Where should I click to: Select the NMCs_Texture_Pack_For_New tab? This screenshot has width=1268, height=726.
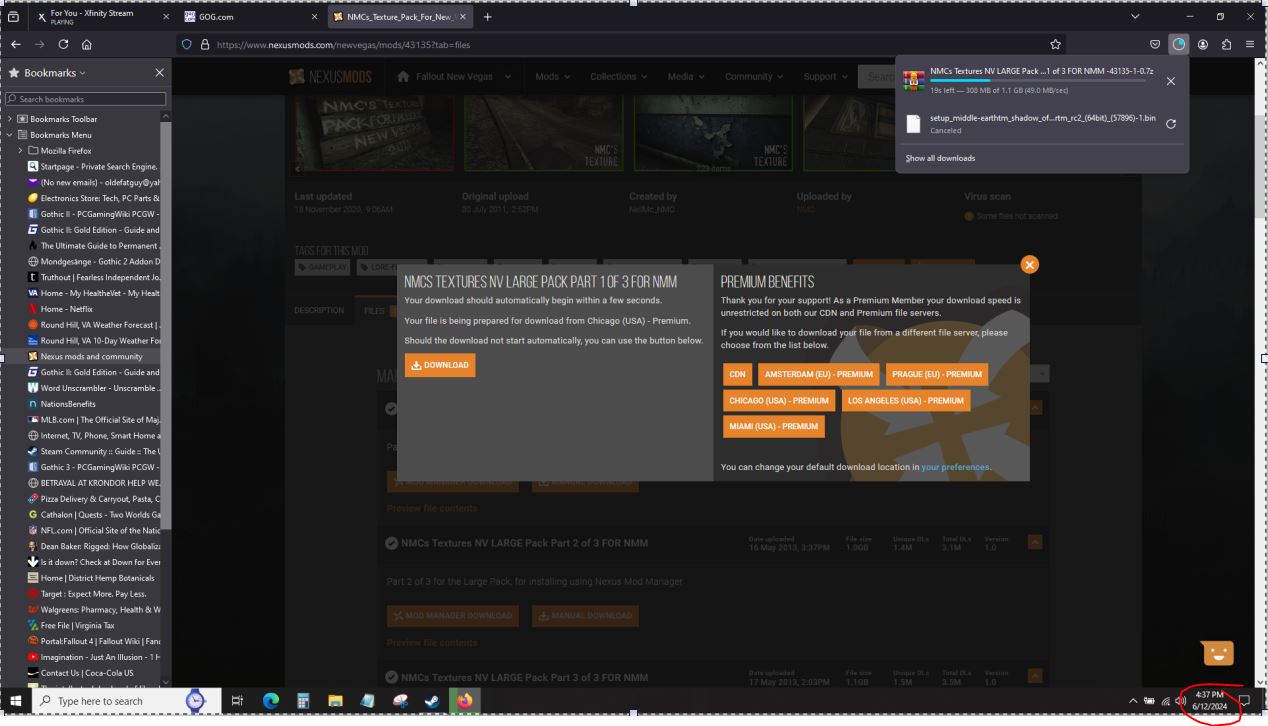(x=400, y=16)
